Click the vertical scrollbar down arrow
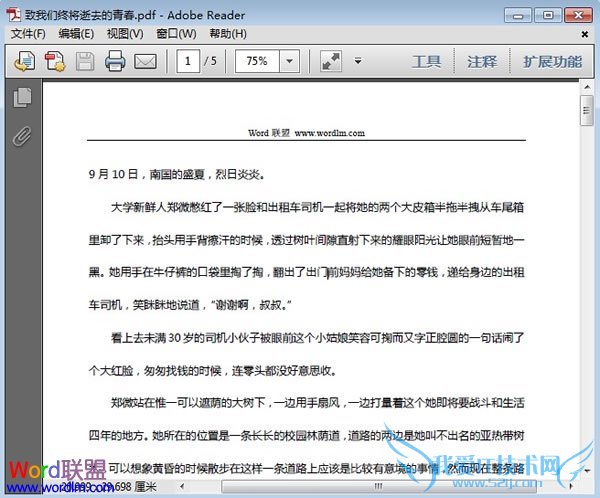The width and height of the screenshot is (600, 498). [587, 470]
